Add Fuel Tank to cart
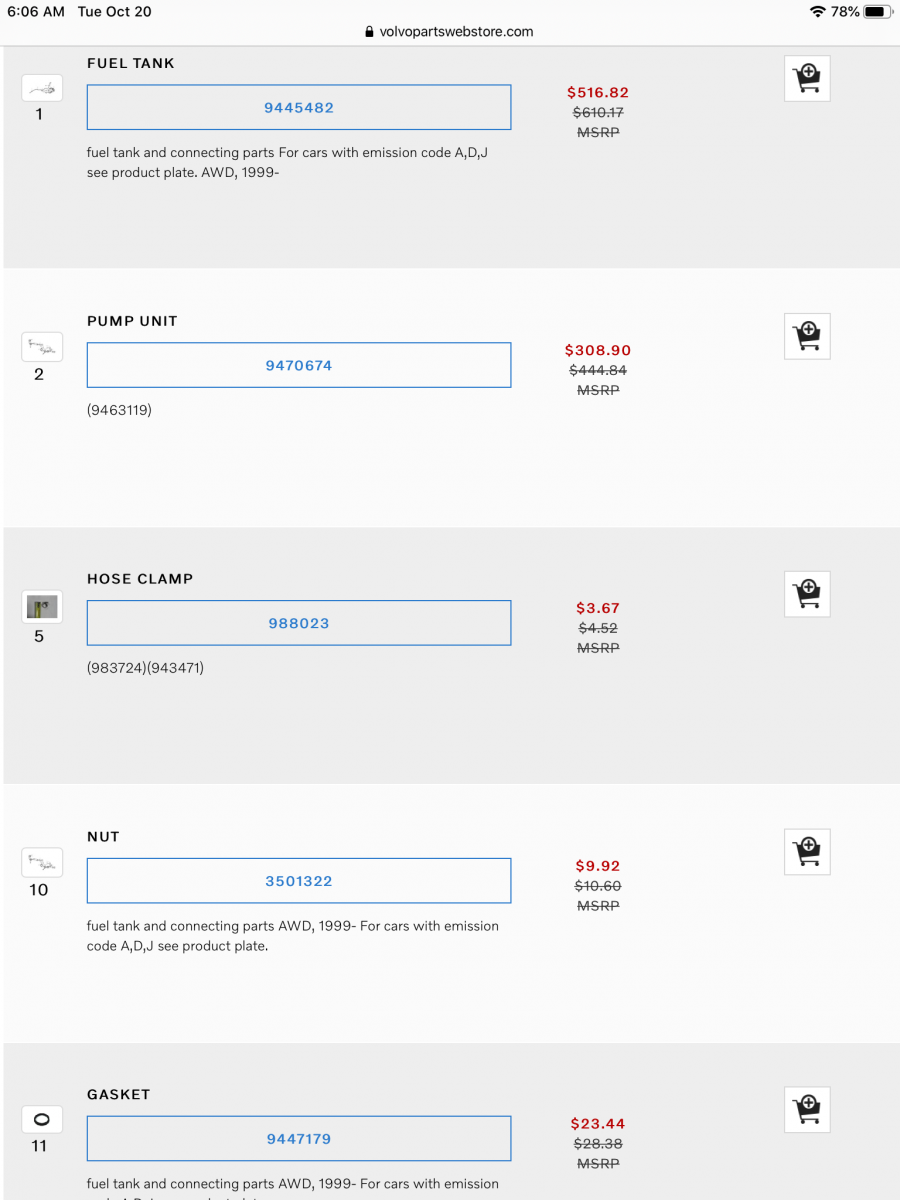This screenshot has height=1200, width=900. pyautogui.click(x=807, y=78)
